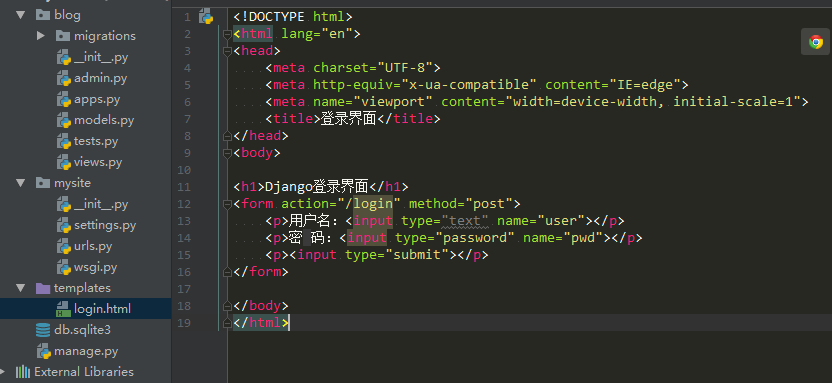832x383 pixels.
Task: Select the blog folder
Action: tap(67, 15)
